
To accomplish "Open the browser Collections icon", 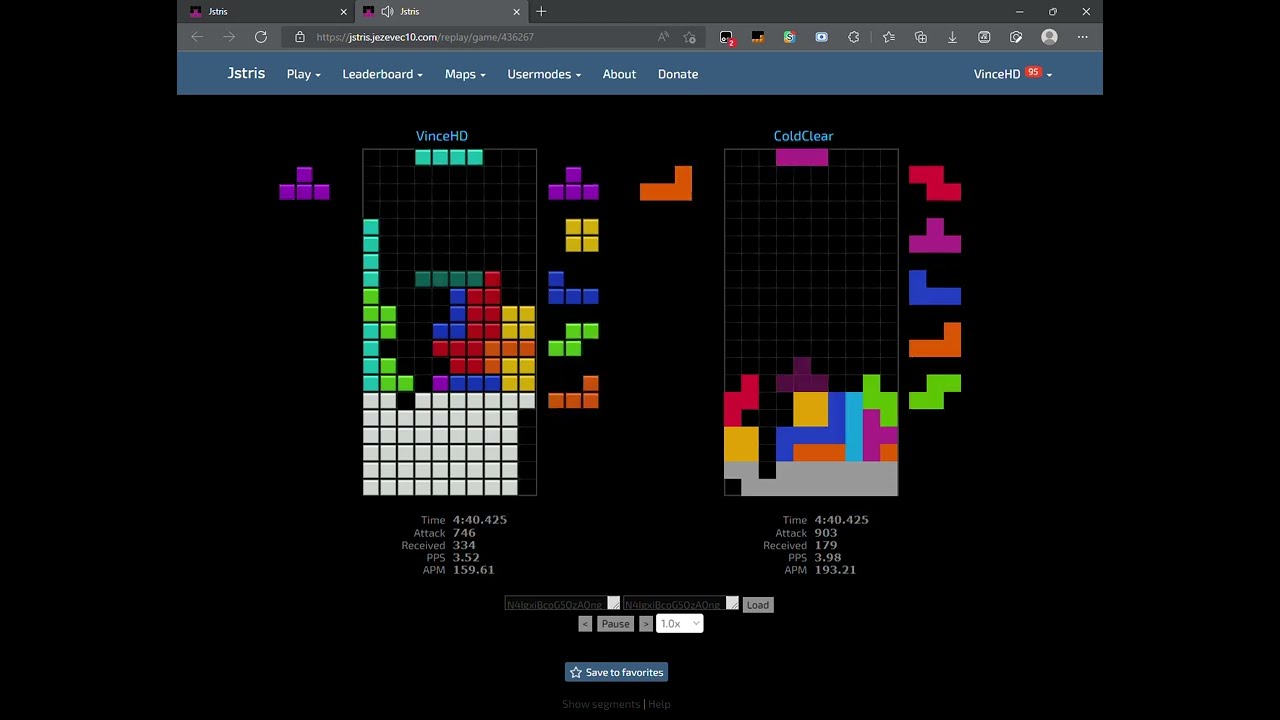I will click(921, 37).
